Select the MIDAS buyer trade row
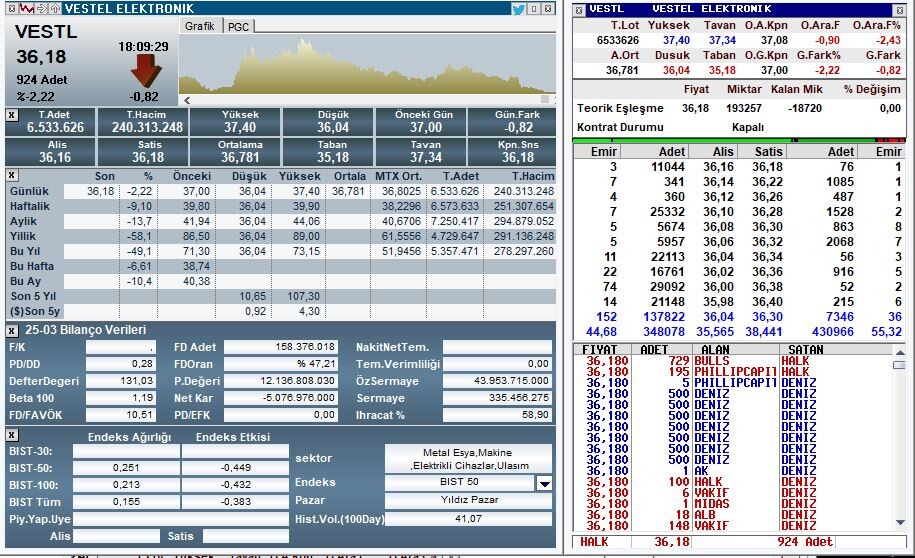The height and width of the screenshot is (558, 915). pyautogui.click(x=733, y=503)
